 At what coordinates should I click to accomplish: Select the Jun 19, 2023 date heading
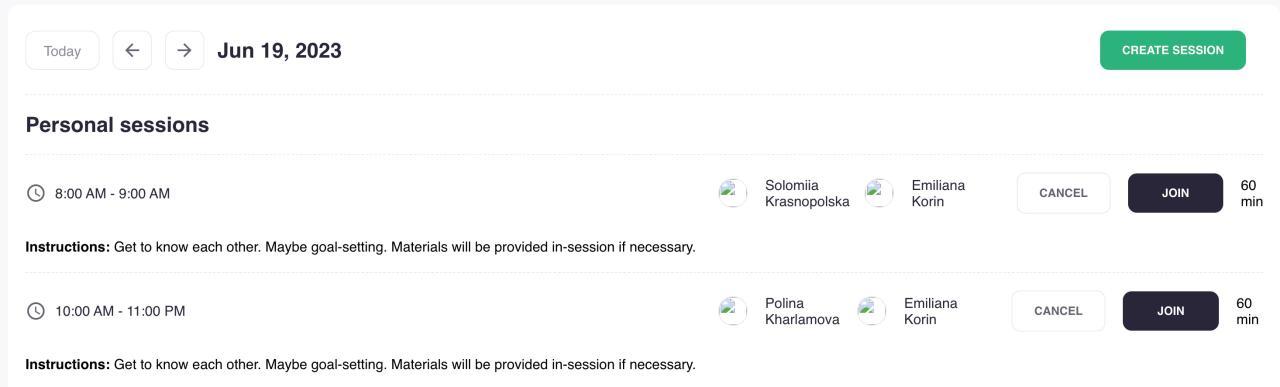click(x=279, y=51)
